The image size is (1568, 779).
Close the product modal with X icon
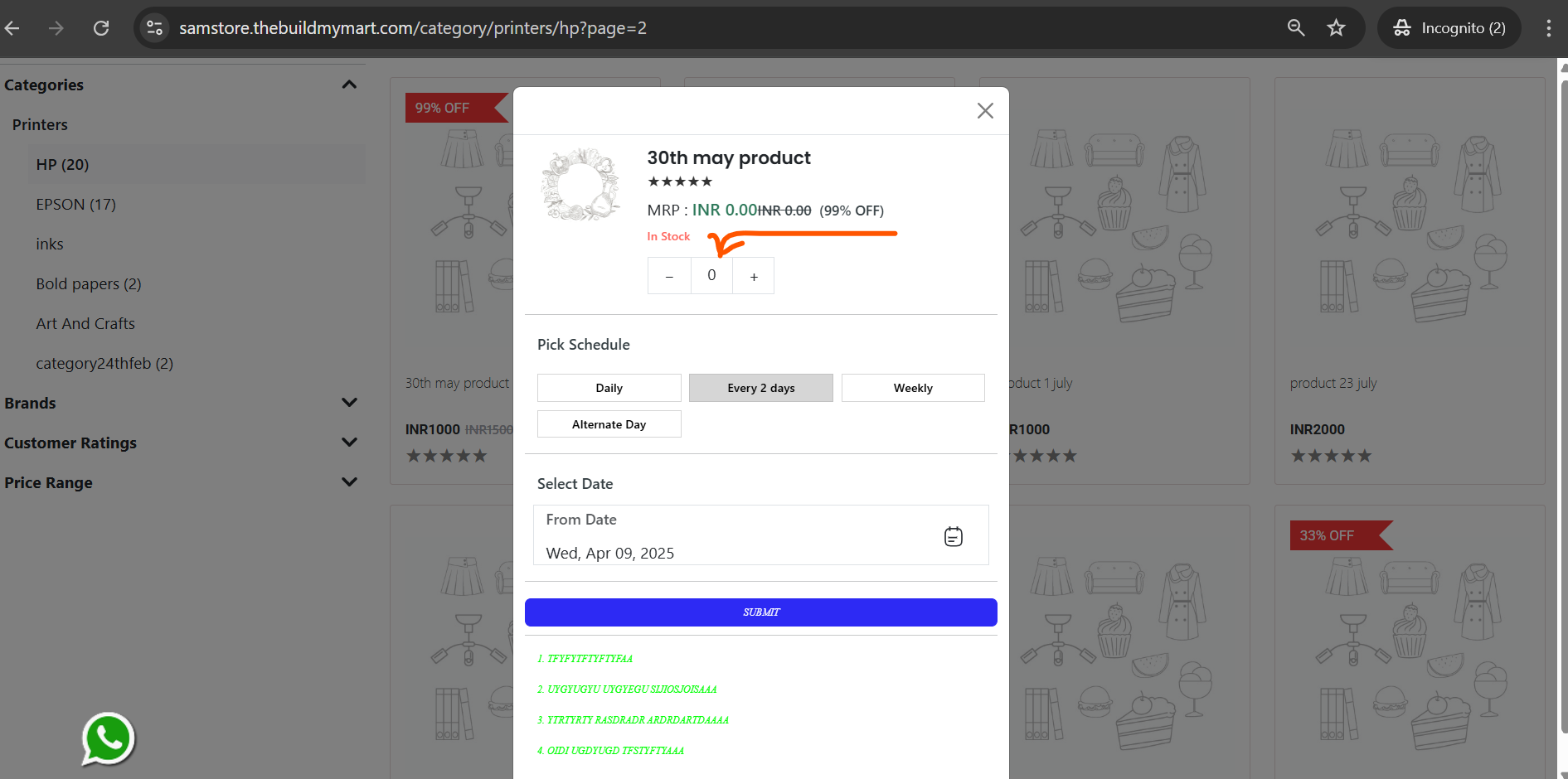(x=985, y=111)
